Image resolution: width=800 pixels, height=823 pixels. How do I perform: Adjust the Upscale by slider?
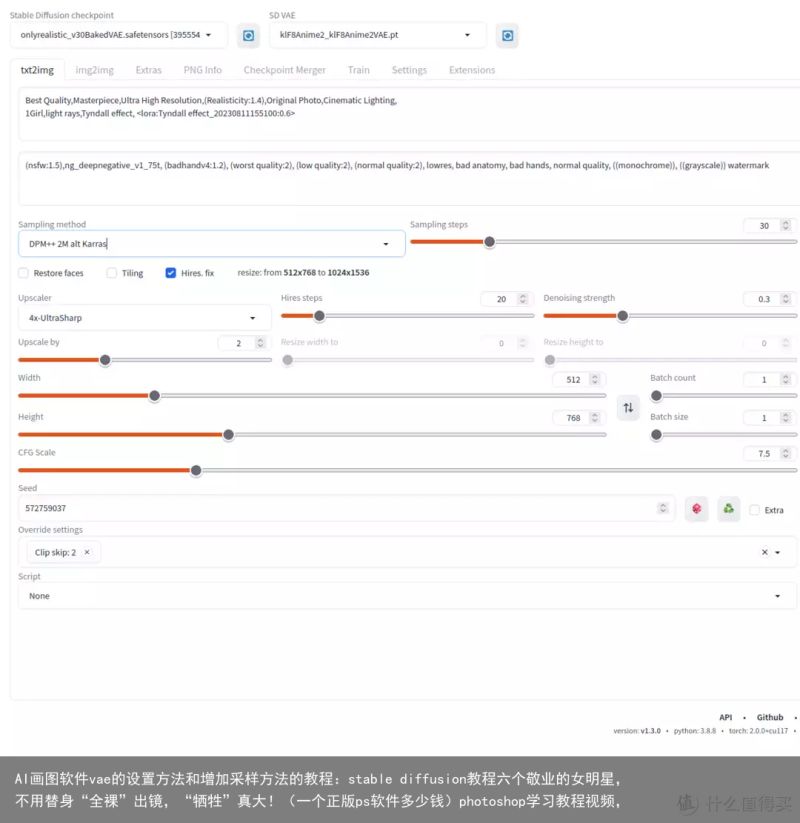coord(145,360)
